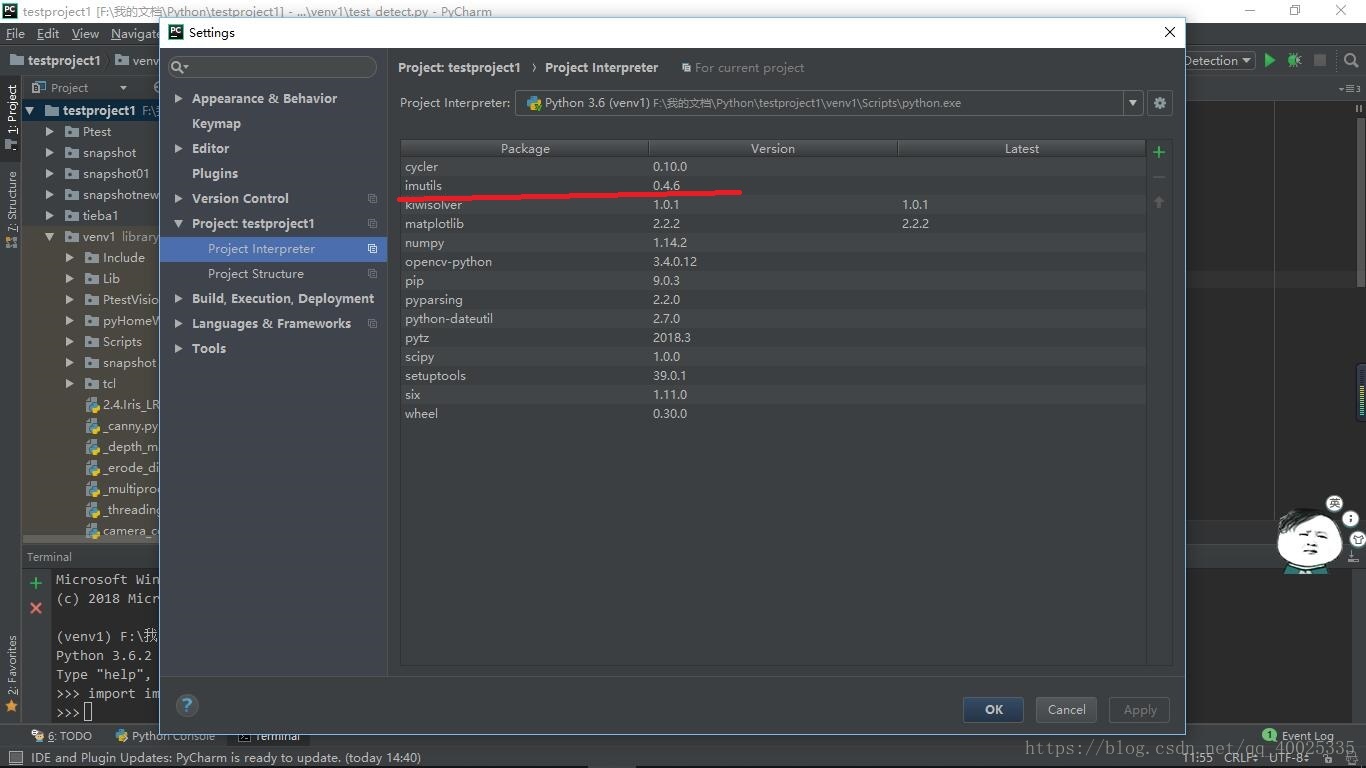Open the interpreter gear settings icon
Viewport: 1366px width, 768px height.
point(1160,103)
